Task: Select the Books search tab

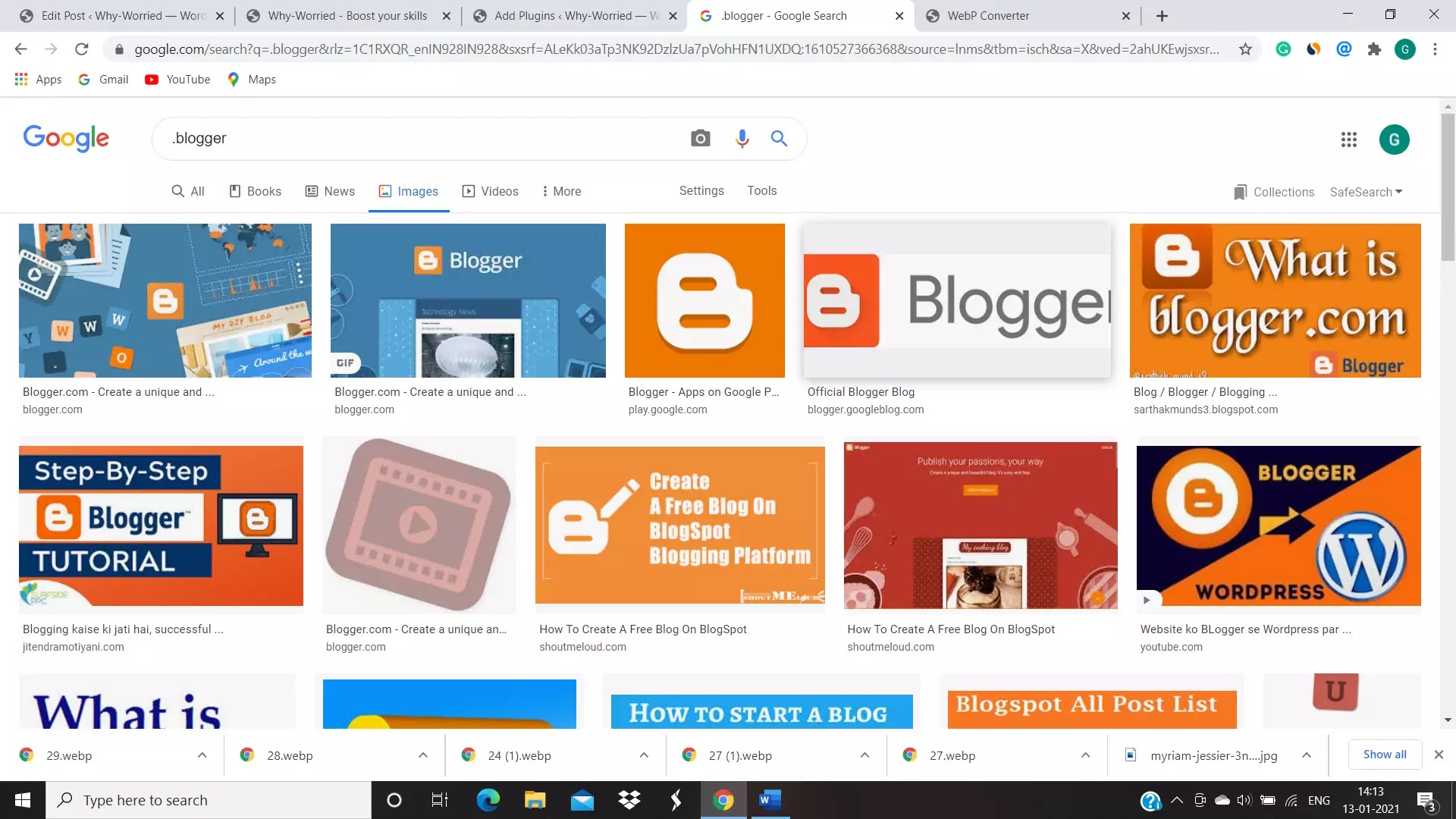Action: coord(256,191)
